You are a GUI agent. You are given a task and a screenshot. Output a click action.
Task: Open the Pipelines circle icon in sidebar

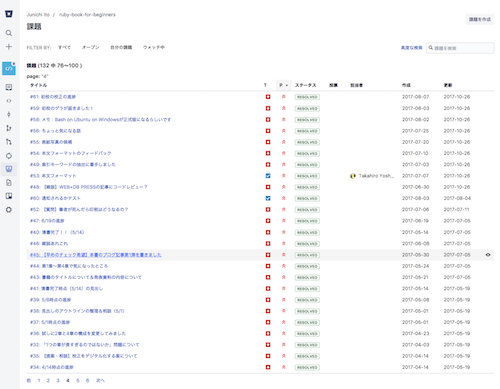point(9,156)
